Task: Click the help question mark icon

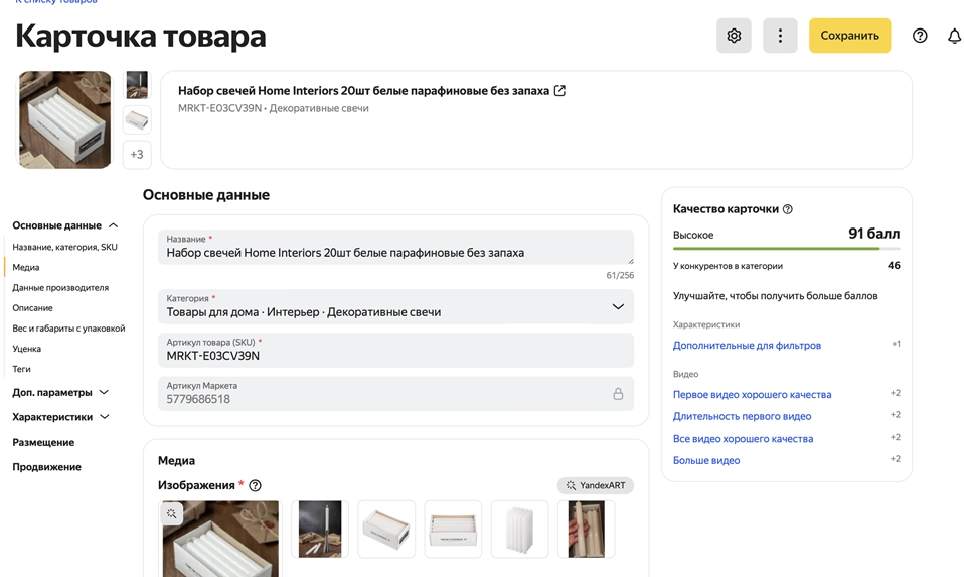Action: [920, 36]
